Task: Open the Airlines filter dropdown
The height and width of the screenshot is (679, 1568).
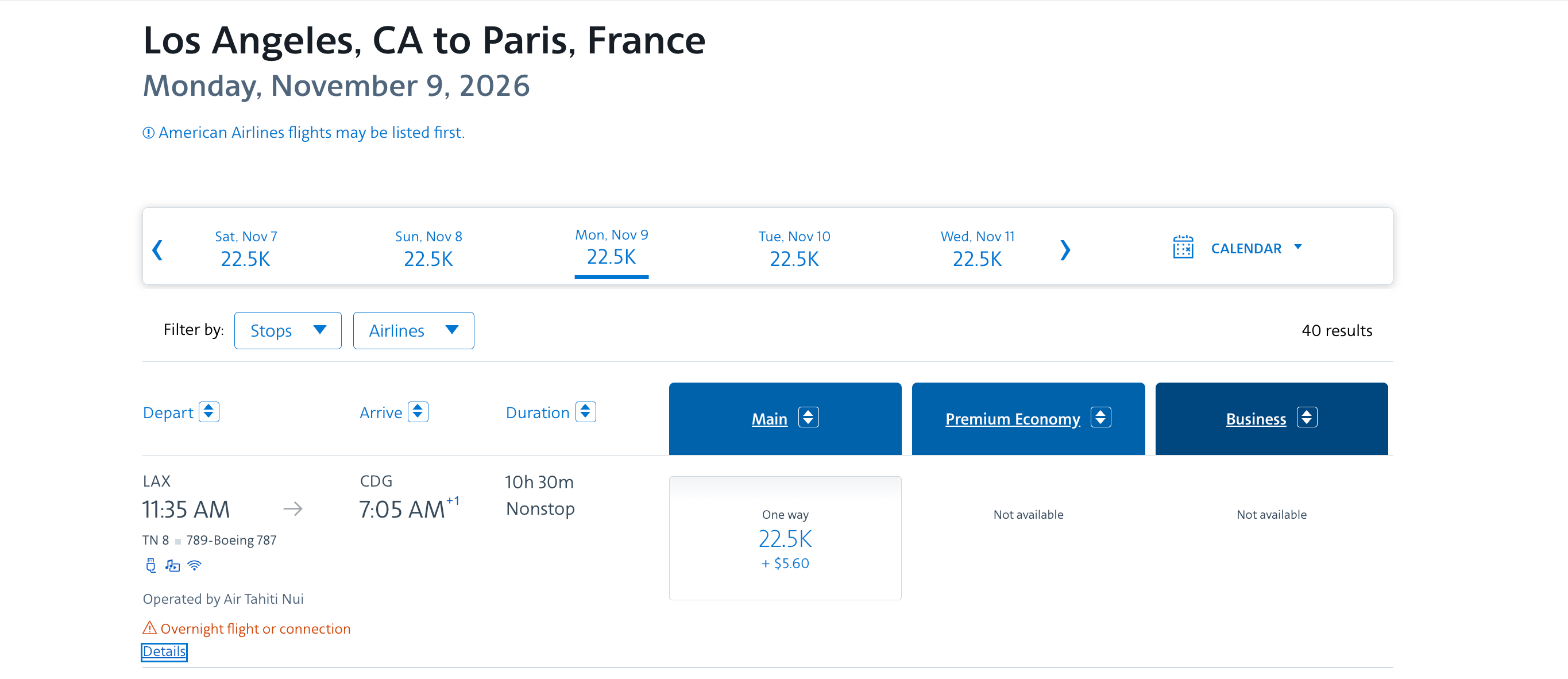Action: [x=414, y=331]
